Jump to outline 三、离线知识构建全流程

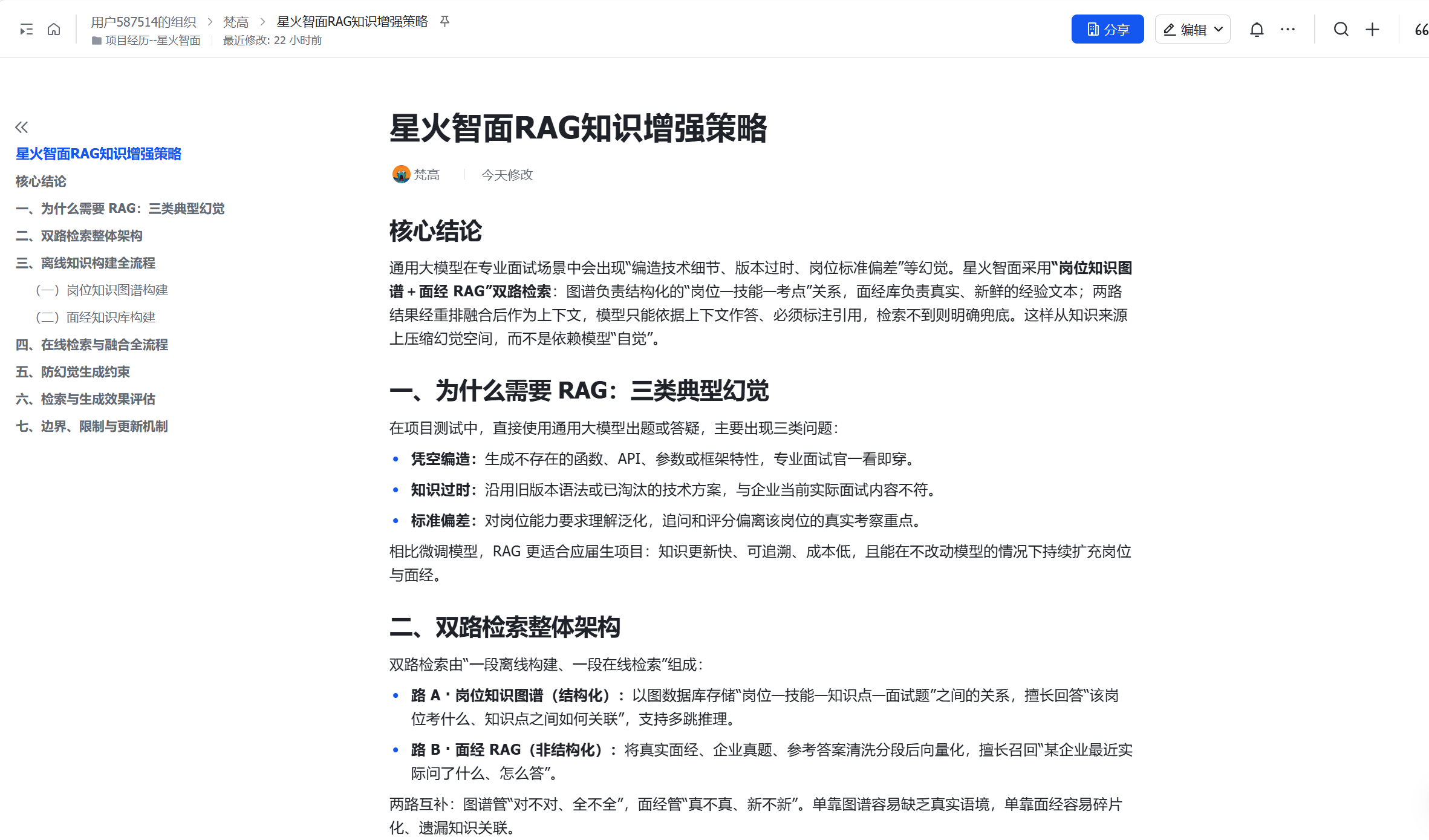point(85,263)
